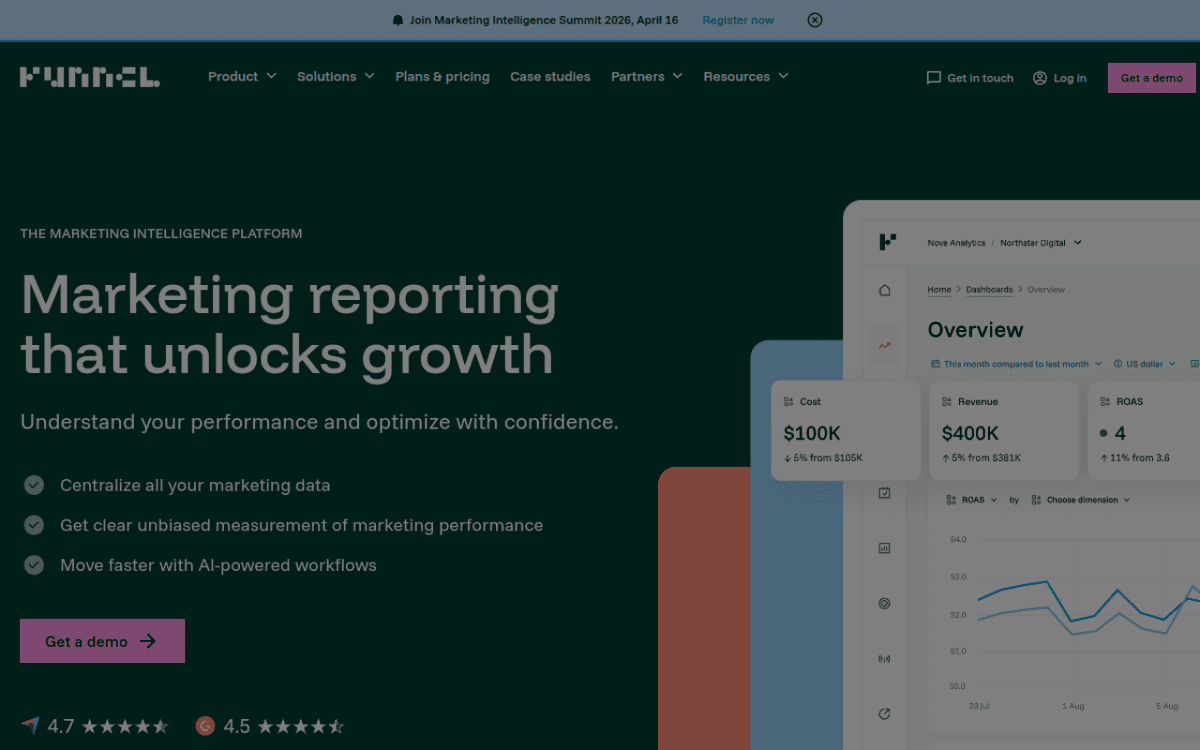The width and height of the screenshot is (1200, 750).
Task: Click the broadcast signal icon in sidebar
Action: (x=884, y=658)
